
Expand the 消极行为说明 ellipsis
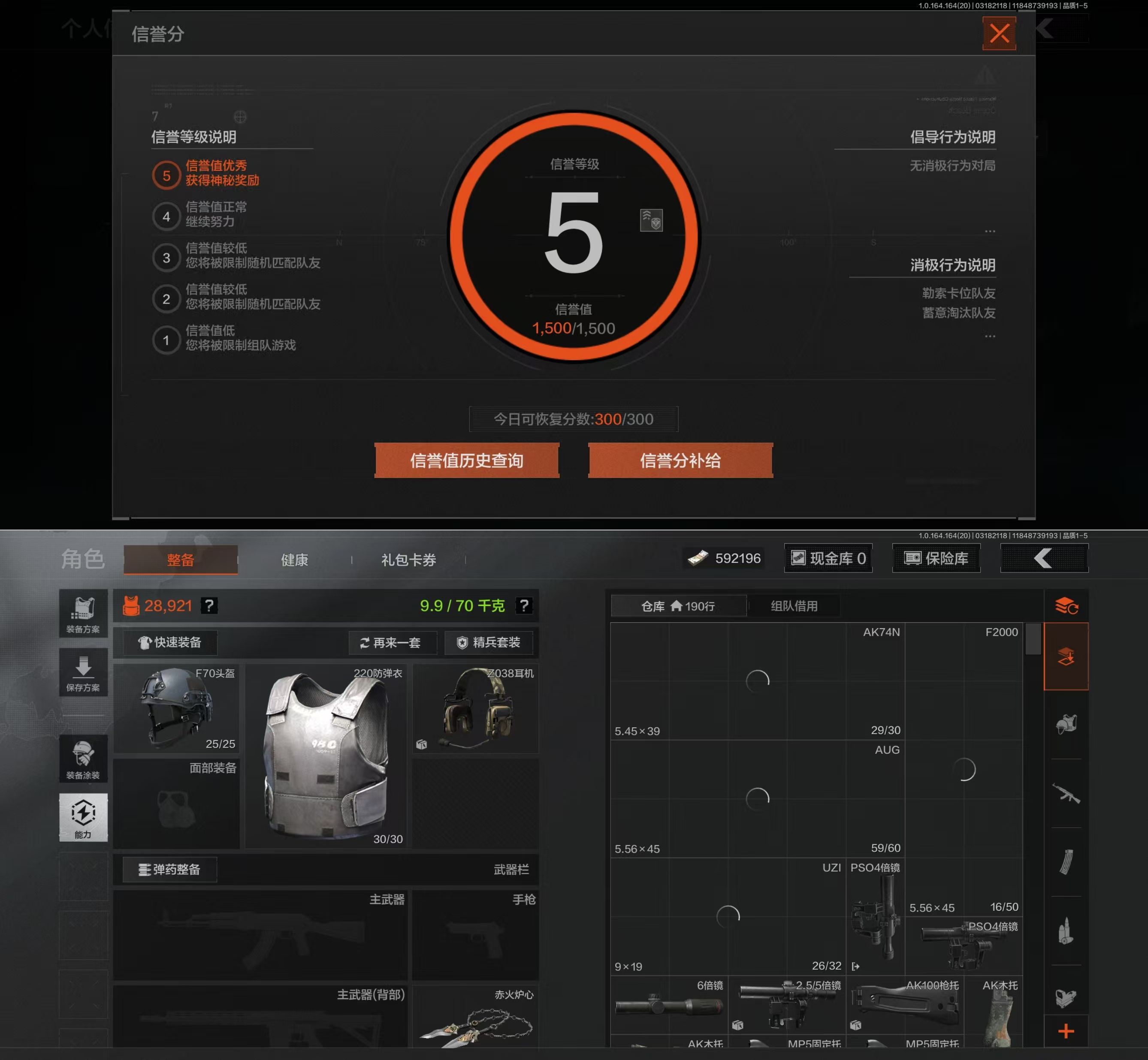tap(990, 336)
